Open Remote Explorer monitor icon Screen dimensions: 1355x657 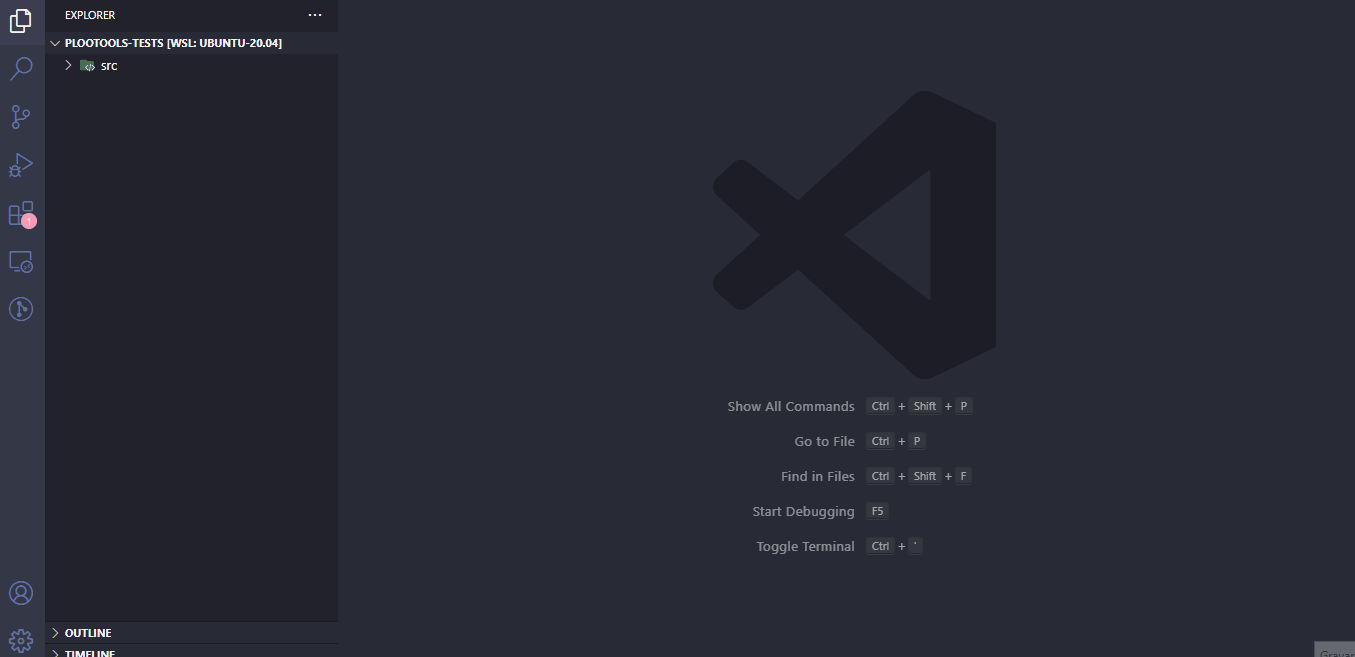click(21, 261)
